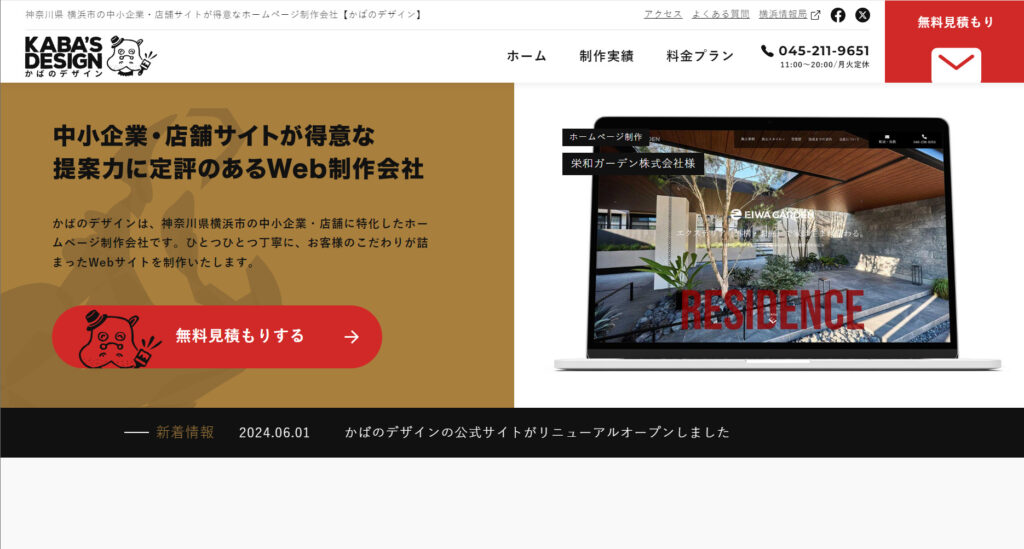1024x549 pixels.
Task: Click the 栄和ガーデン株式会社様 label
Action: pos(633,163)
